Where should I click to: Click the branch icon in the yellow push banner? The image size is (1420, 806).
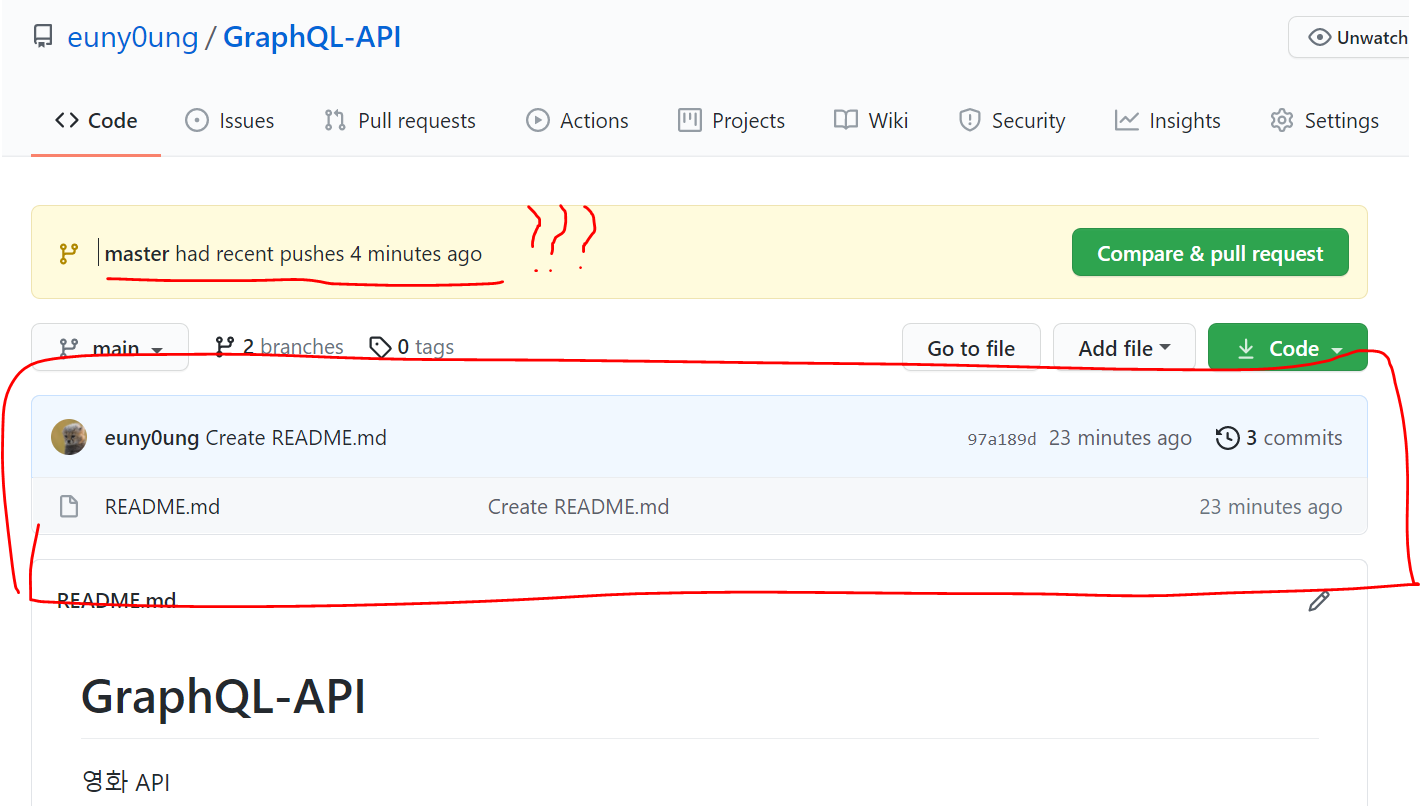click(x=68, y=254)
